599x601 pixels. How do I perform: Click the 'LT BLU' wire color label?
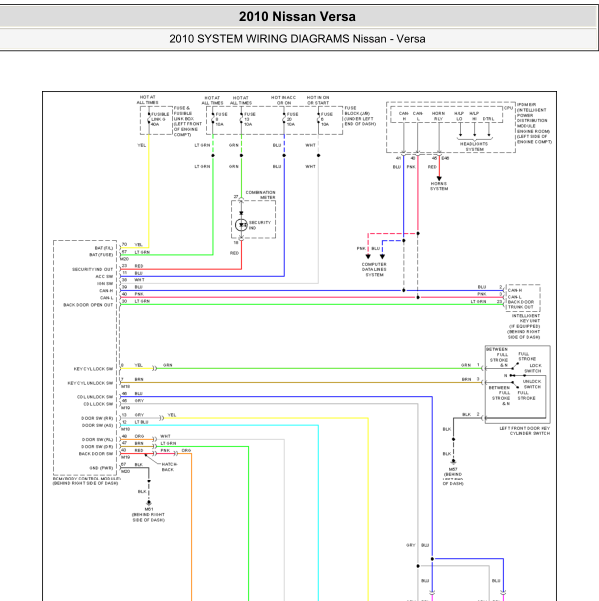tap(141, 422)
